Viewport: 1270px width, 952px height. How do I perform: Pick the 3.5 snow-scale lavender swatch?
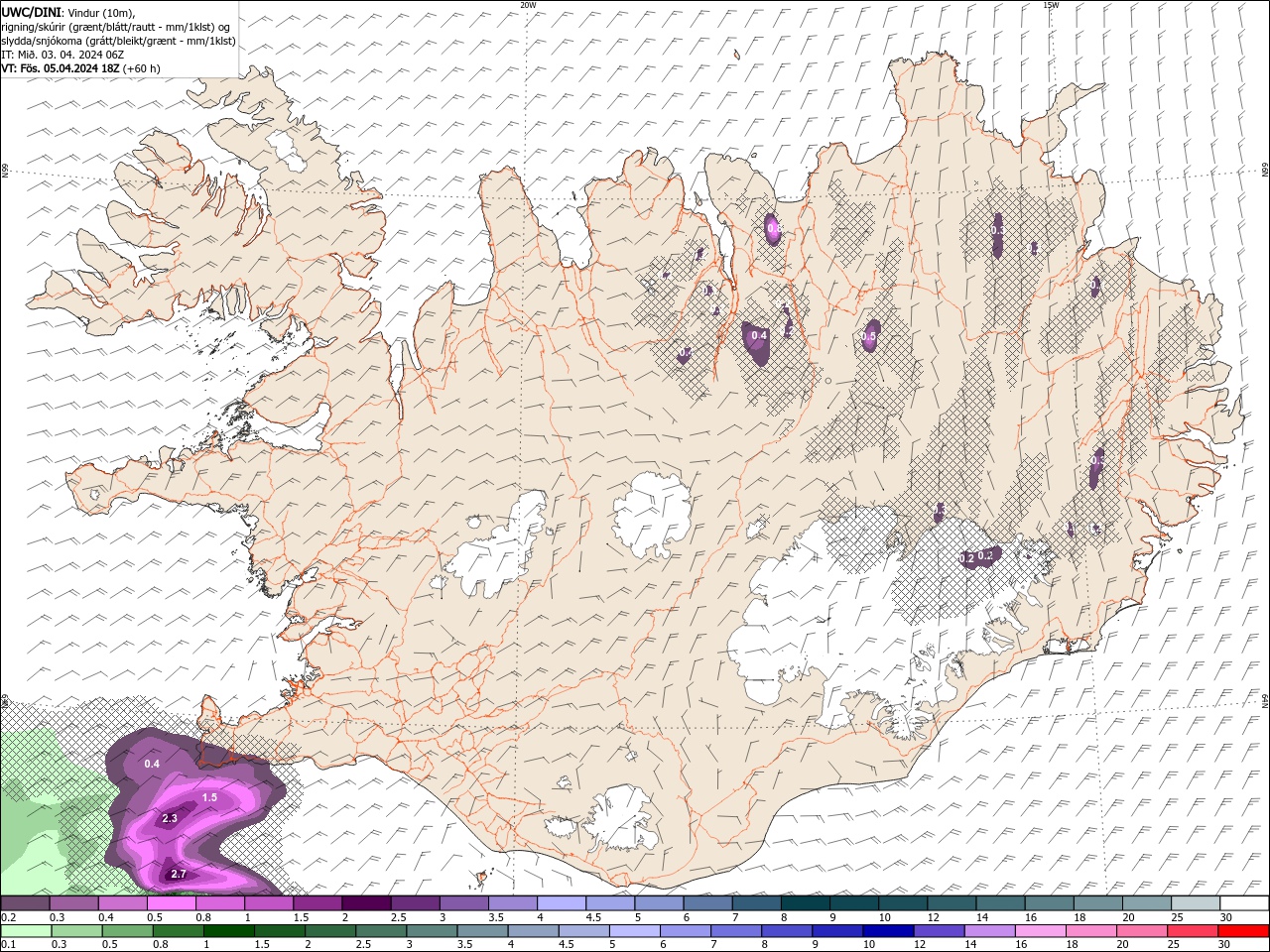tap(512, 904)
